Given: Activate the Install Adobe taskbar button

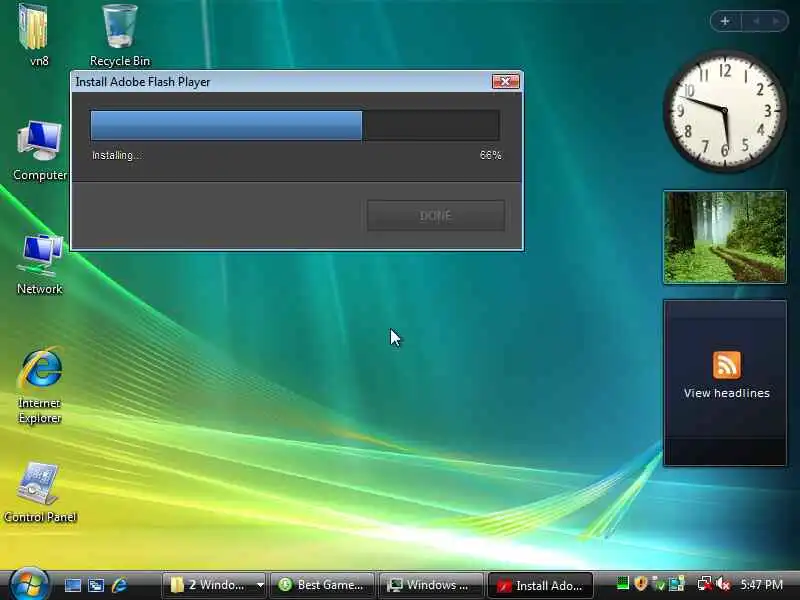Looking at the screenshot, I should tap(540, 585).
